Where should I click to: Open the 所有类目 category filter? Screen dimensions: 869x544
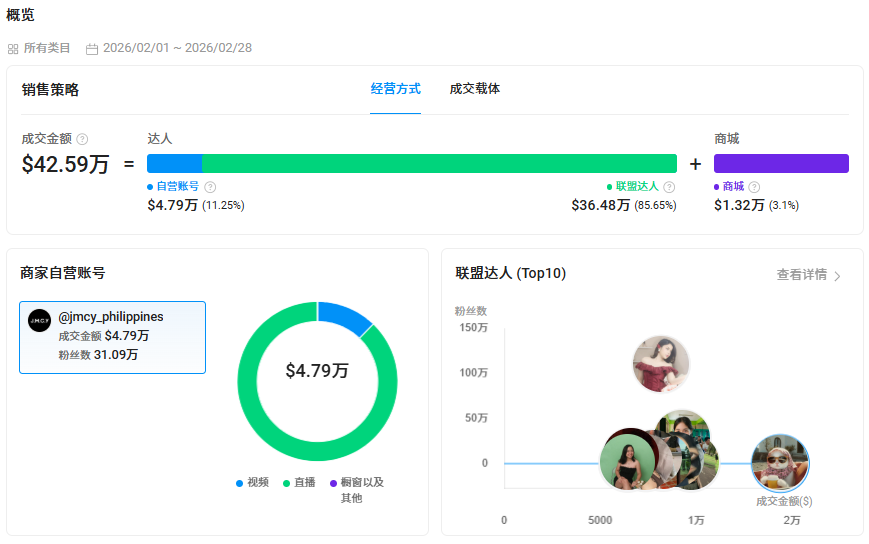tap(46, 48)
